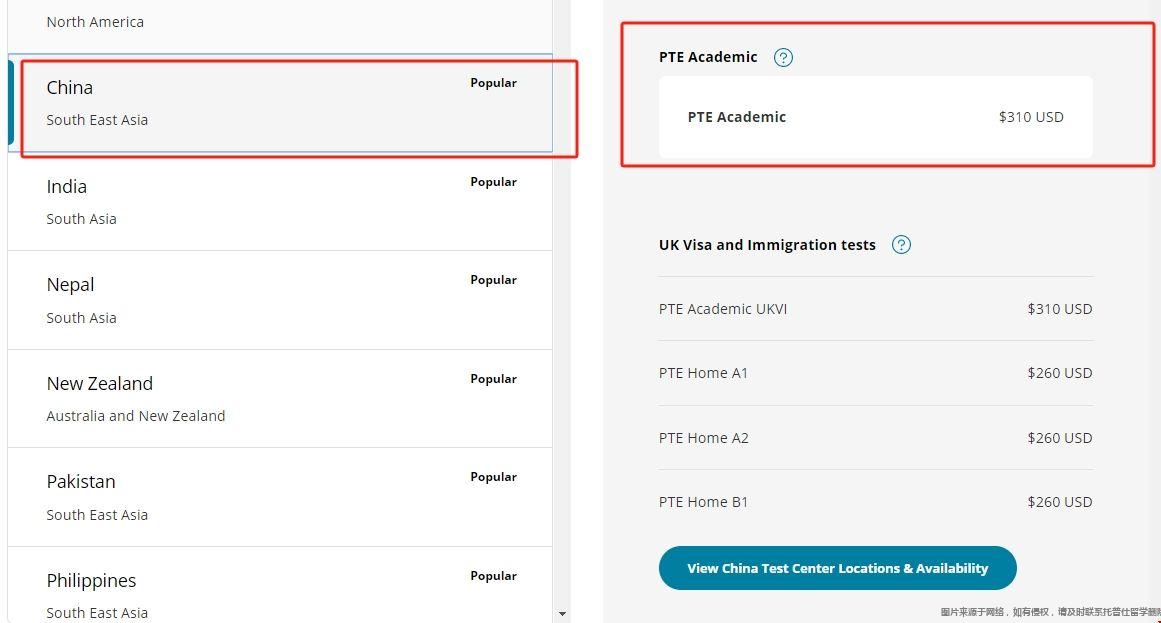
Task: Select the PTE Home A1 row
Action: click(x=875, y=373)
